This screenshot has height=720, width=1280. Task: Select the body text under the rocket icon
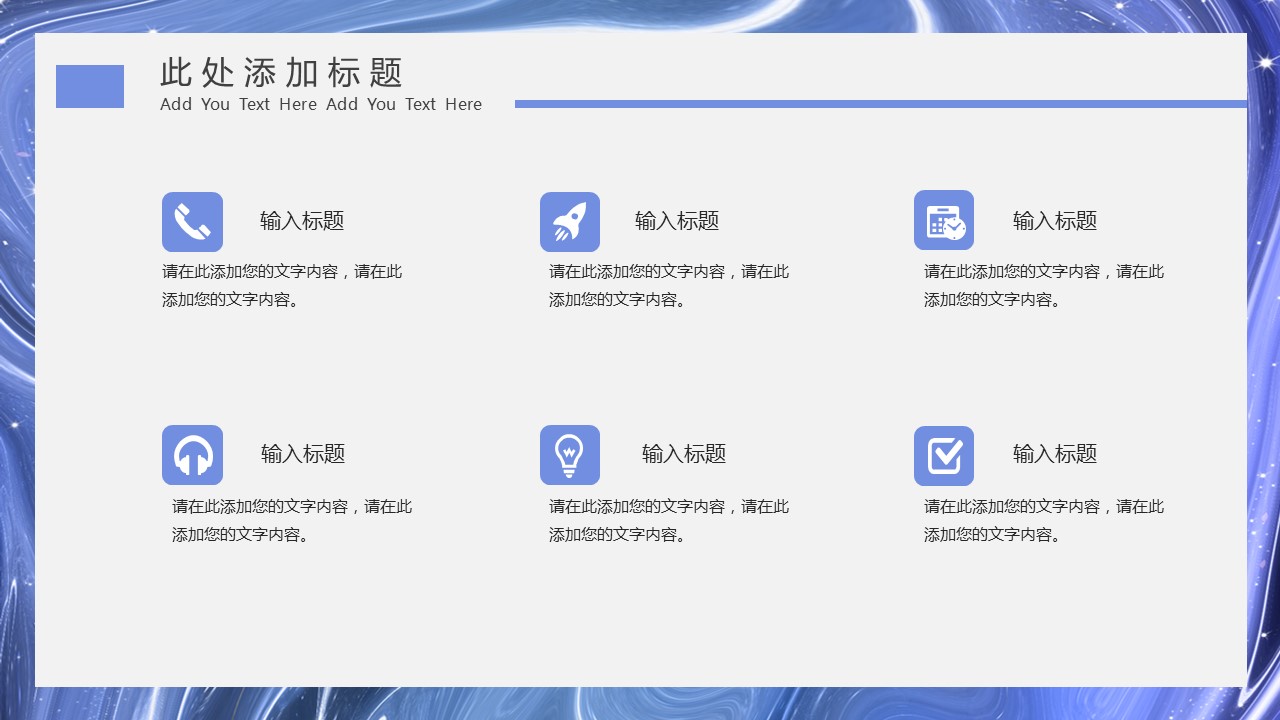(669, 285)
